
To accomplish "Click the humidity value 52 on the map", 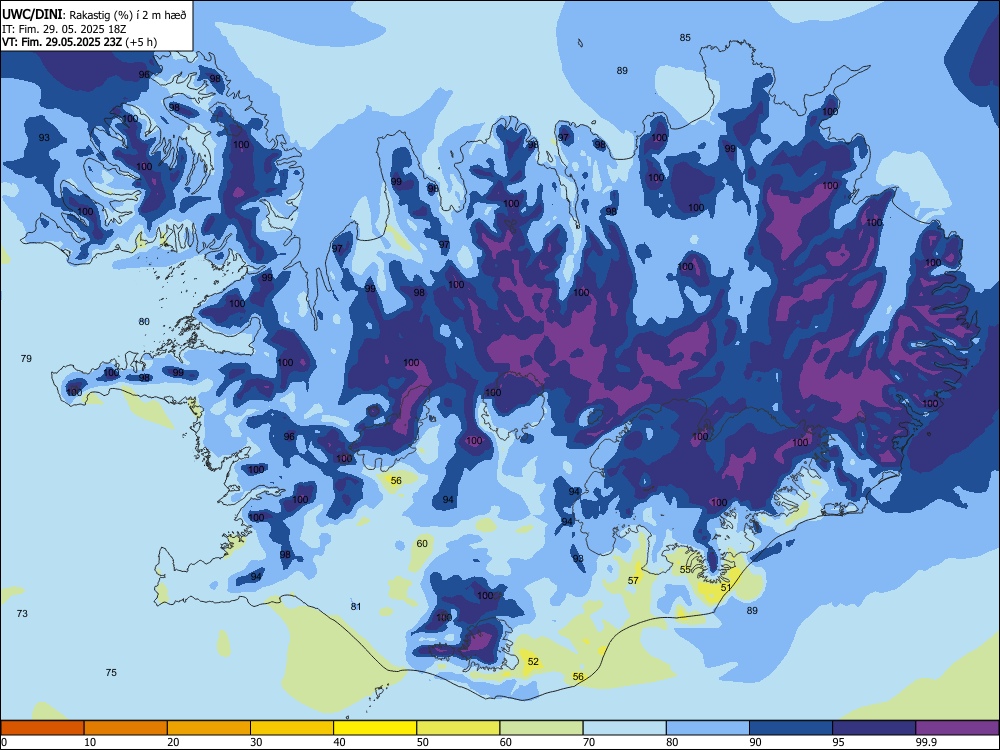I will pos(533,661).
